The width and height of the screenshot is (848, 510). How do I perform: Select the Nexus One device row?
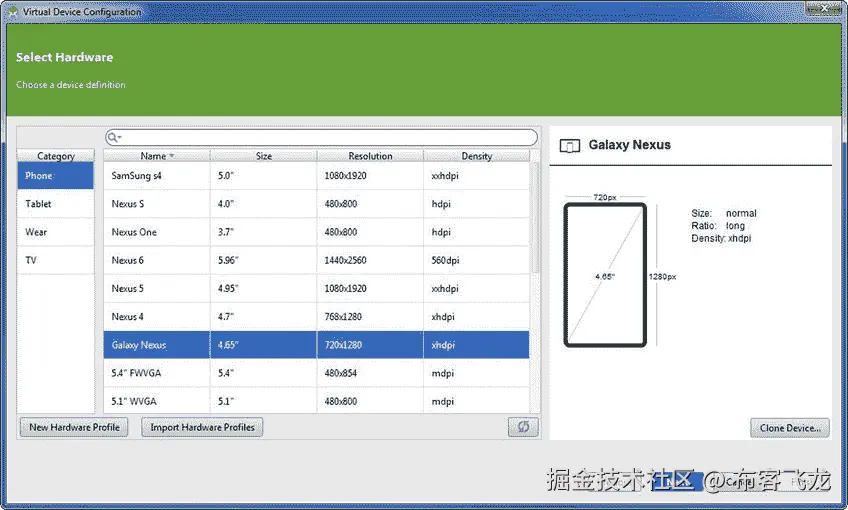tap(316, 232)
